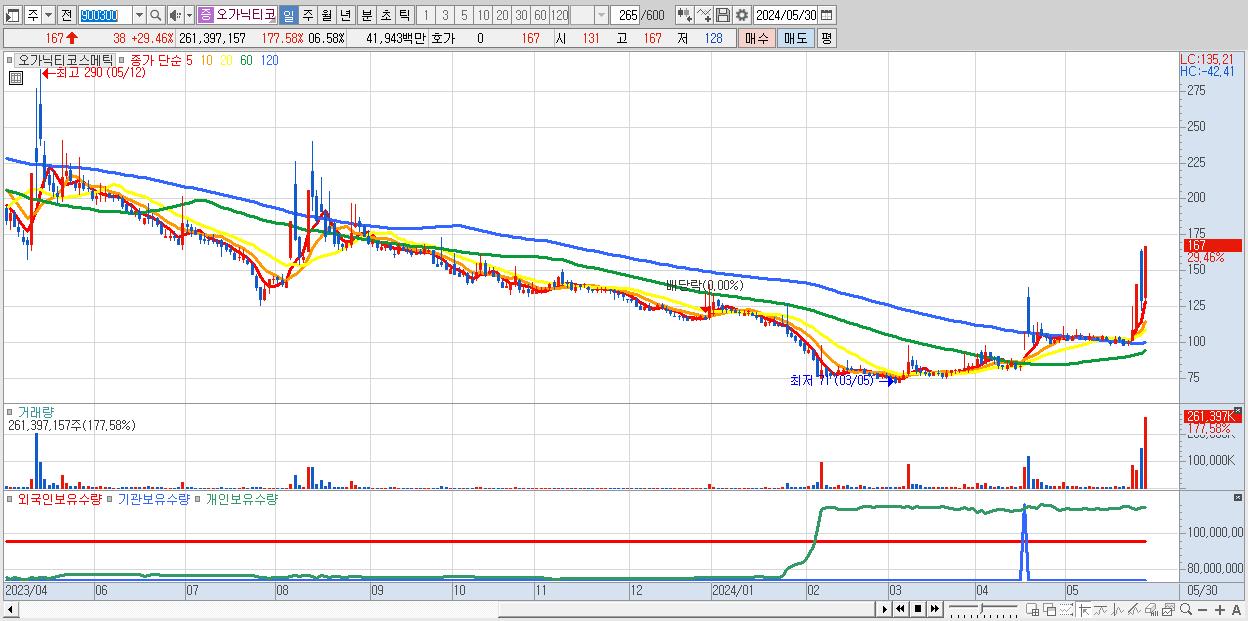Click the date field 2024/05/30
Screen dimensions: 1248x621
click(x=785, y=15)
